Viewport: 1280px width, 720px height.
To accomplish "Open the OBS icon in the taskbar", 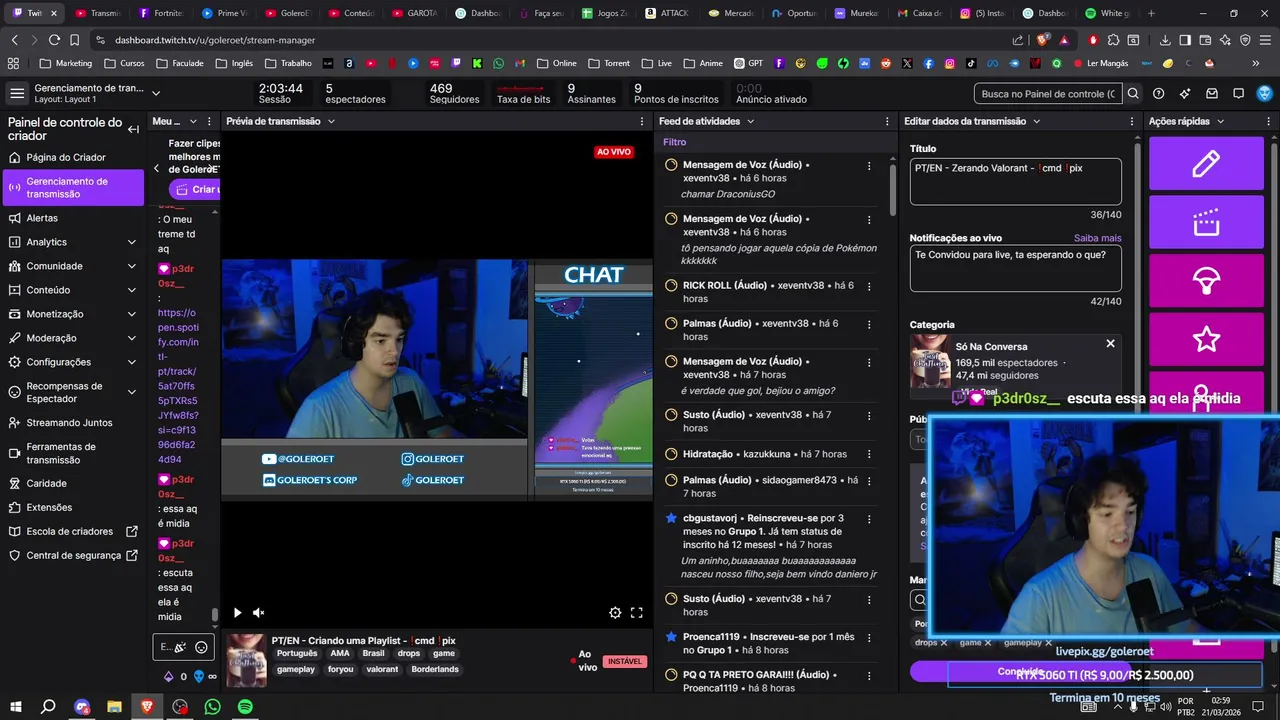I will [180, 707].
